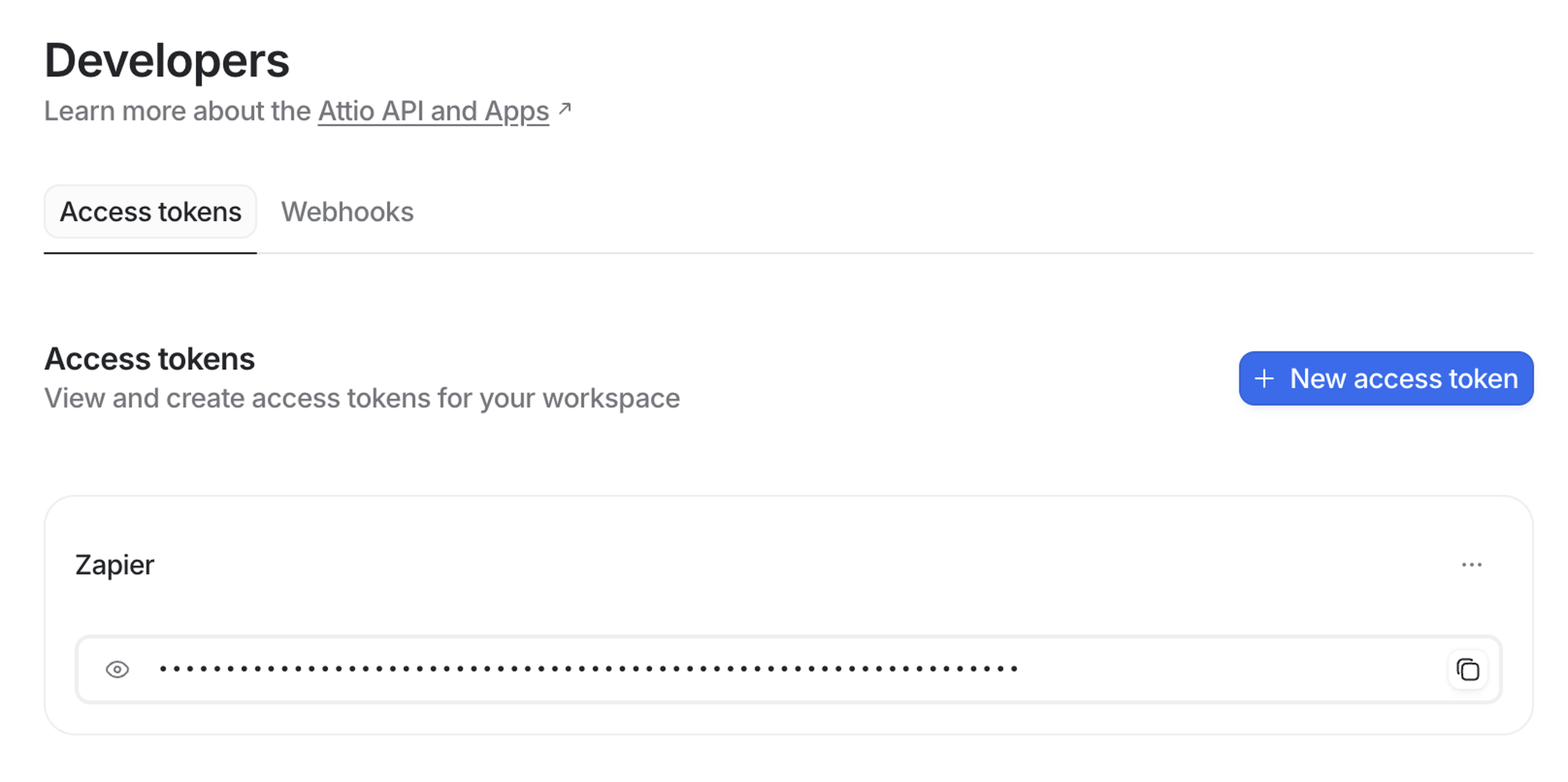Switch to the Webhooks tab

point(347,212)
